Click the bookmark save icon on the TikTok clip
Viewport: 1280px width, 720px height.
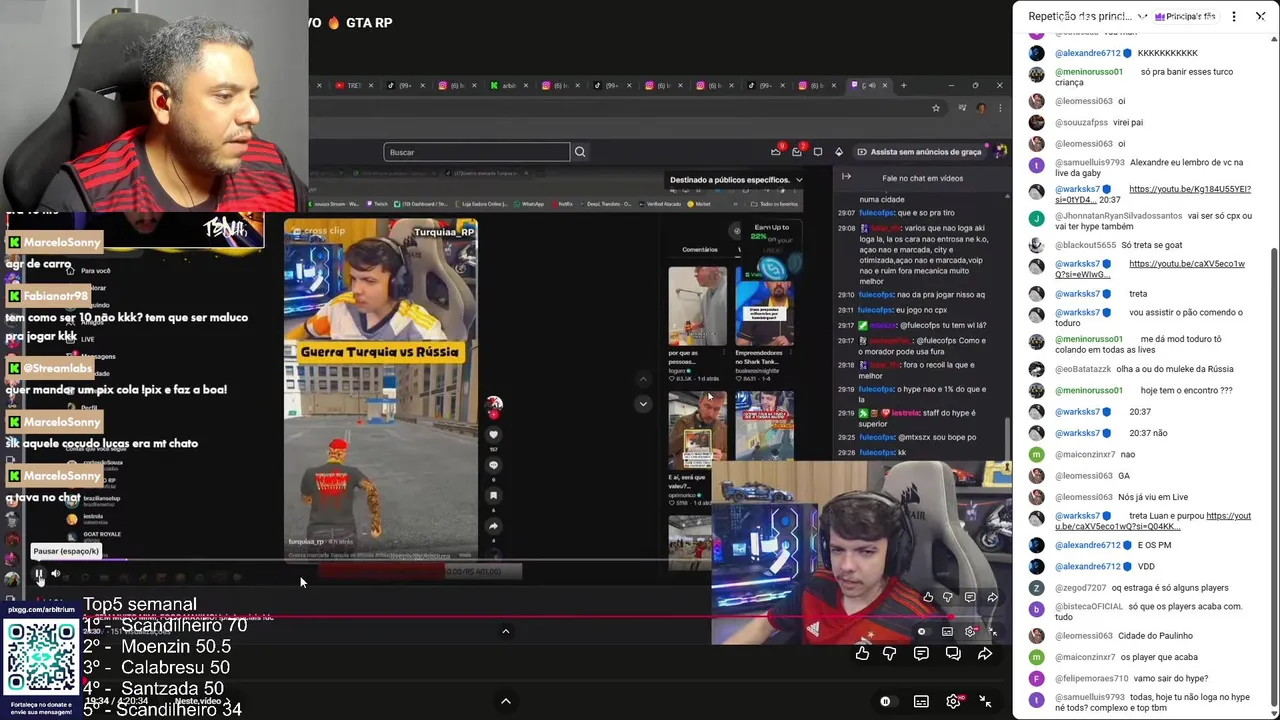coord(493,495)
